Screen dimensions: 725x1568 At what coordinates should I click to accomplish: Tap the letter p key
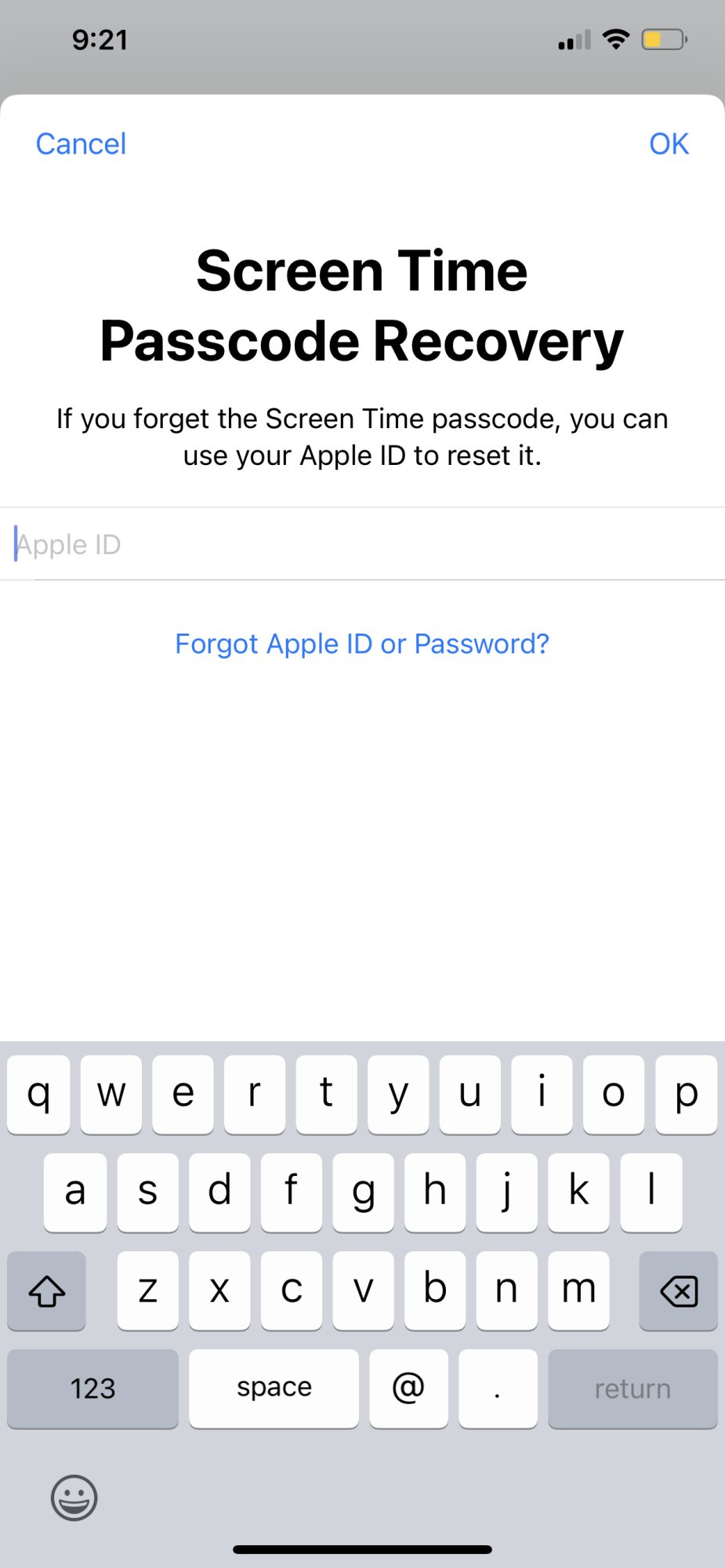click(686, 1094)
